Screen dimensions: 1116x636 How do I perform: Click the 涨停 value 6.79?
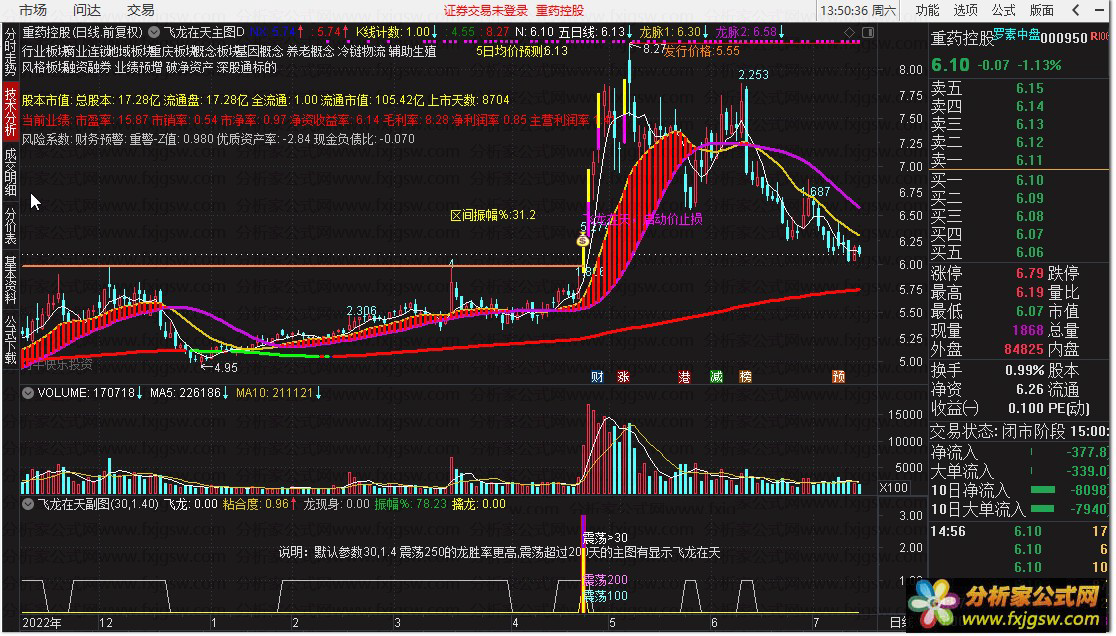(x=1029, y=273)
